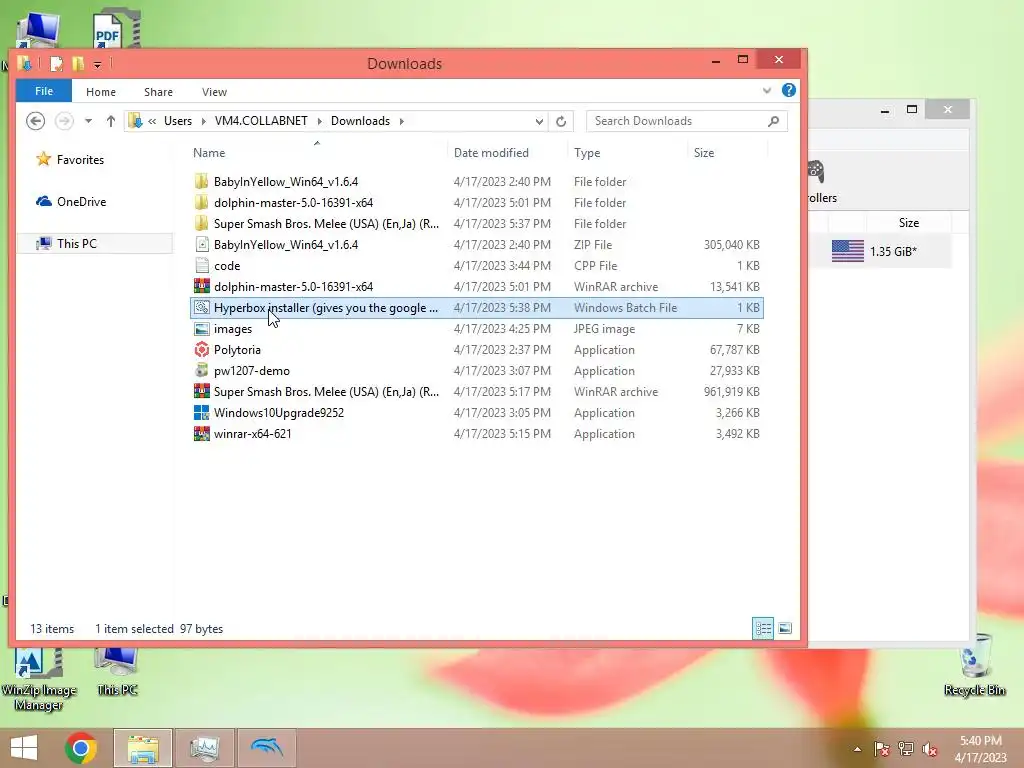Open File Explorer taskbar button

(143, 748)
